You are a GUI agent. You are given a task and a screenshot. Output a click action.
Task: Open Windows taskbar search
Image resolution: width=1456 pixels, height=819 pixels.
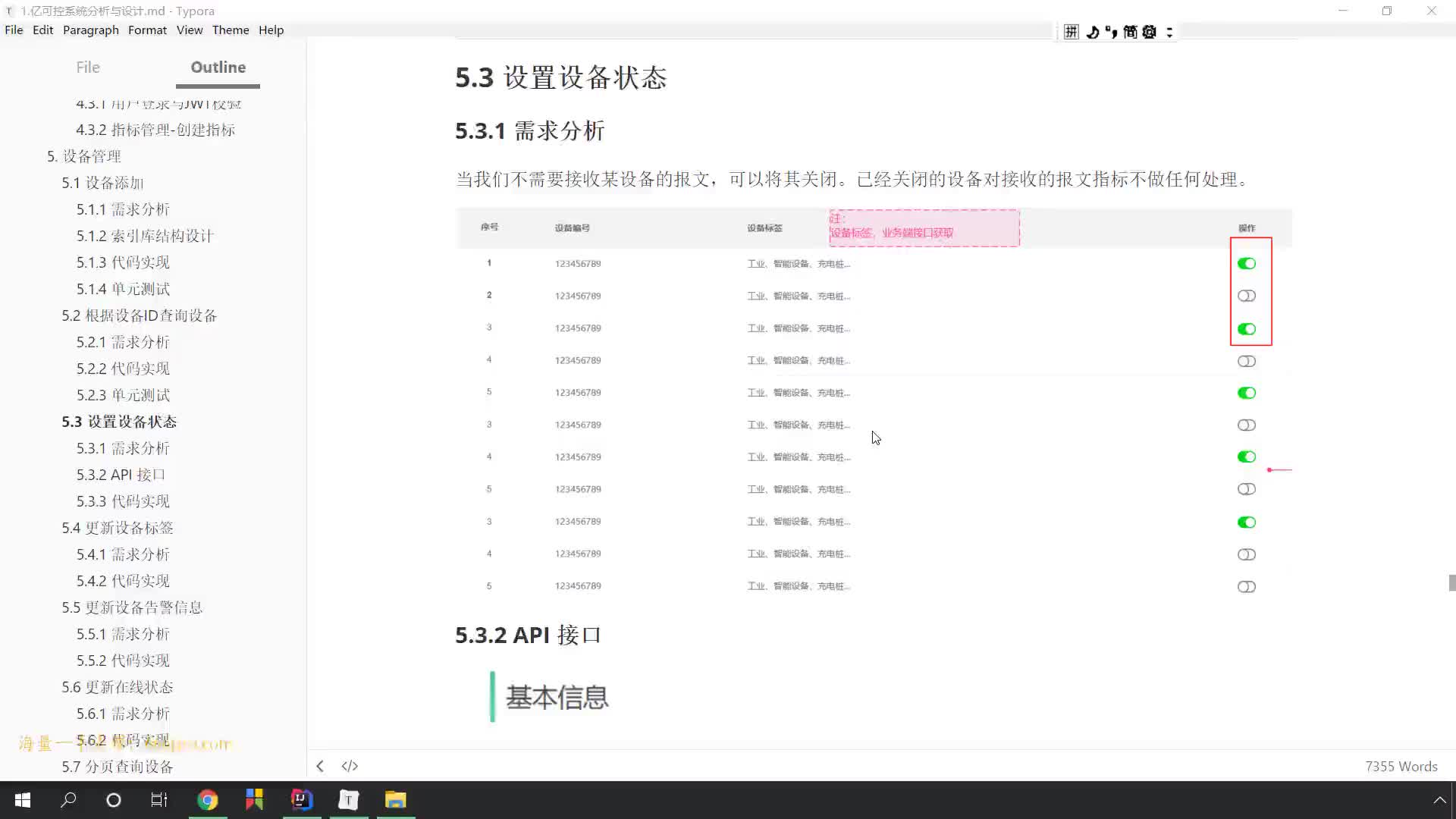(68, 800)
